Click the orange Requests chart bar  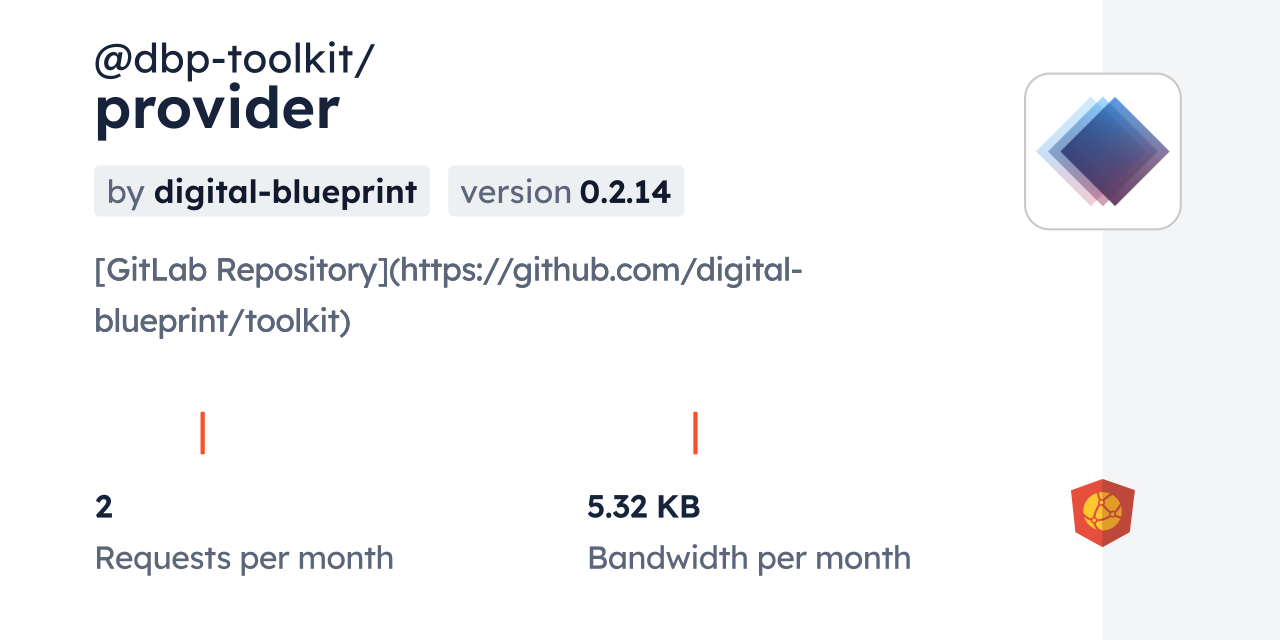pos(202,432)
